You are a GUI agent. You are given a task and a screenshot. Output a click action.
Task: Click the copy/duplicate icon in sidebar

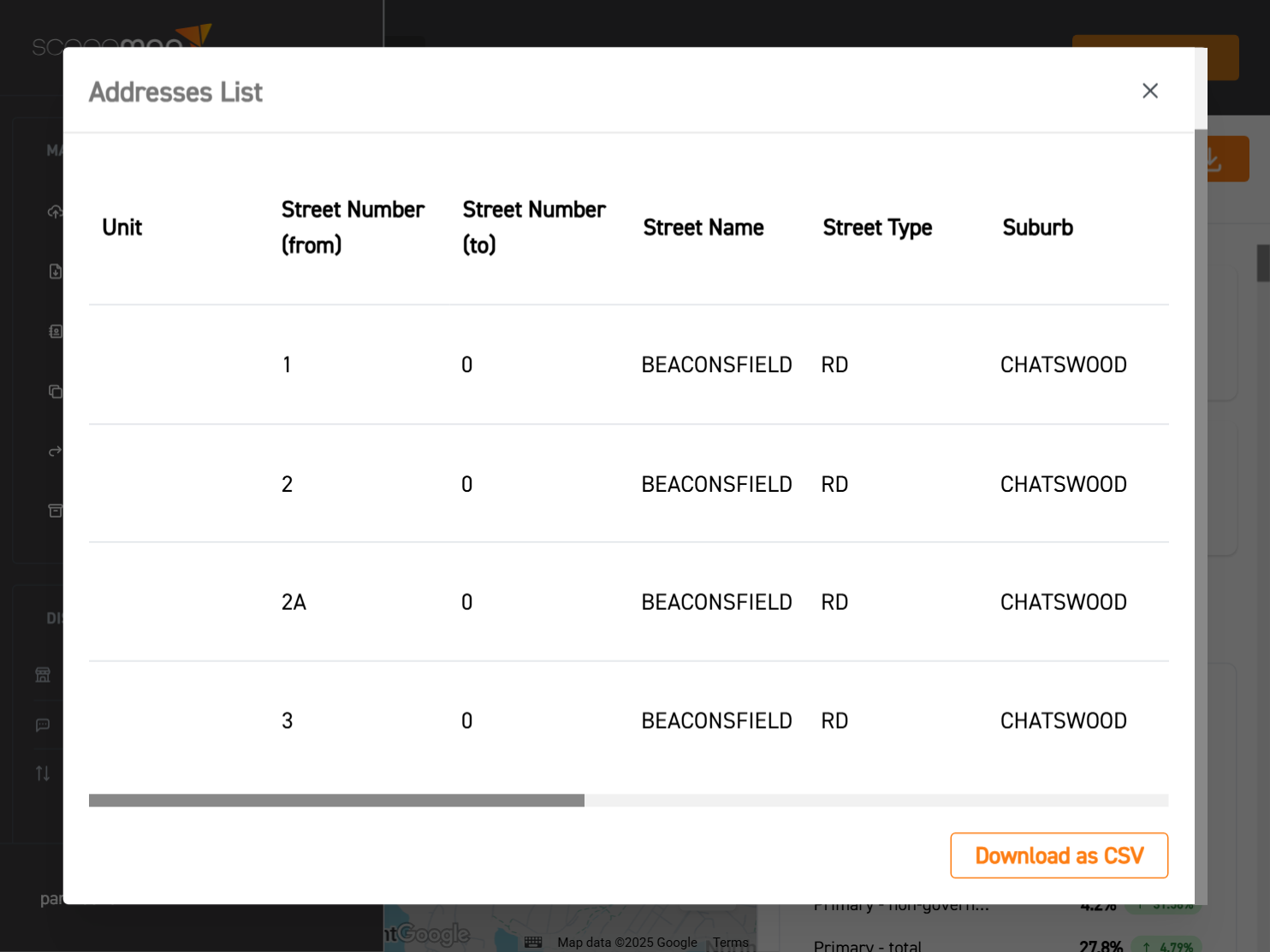(x=55, y=391)
